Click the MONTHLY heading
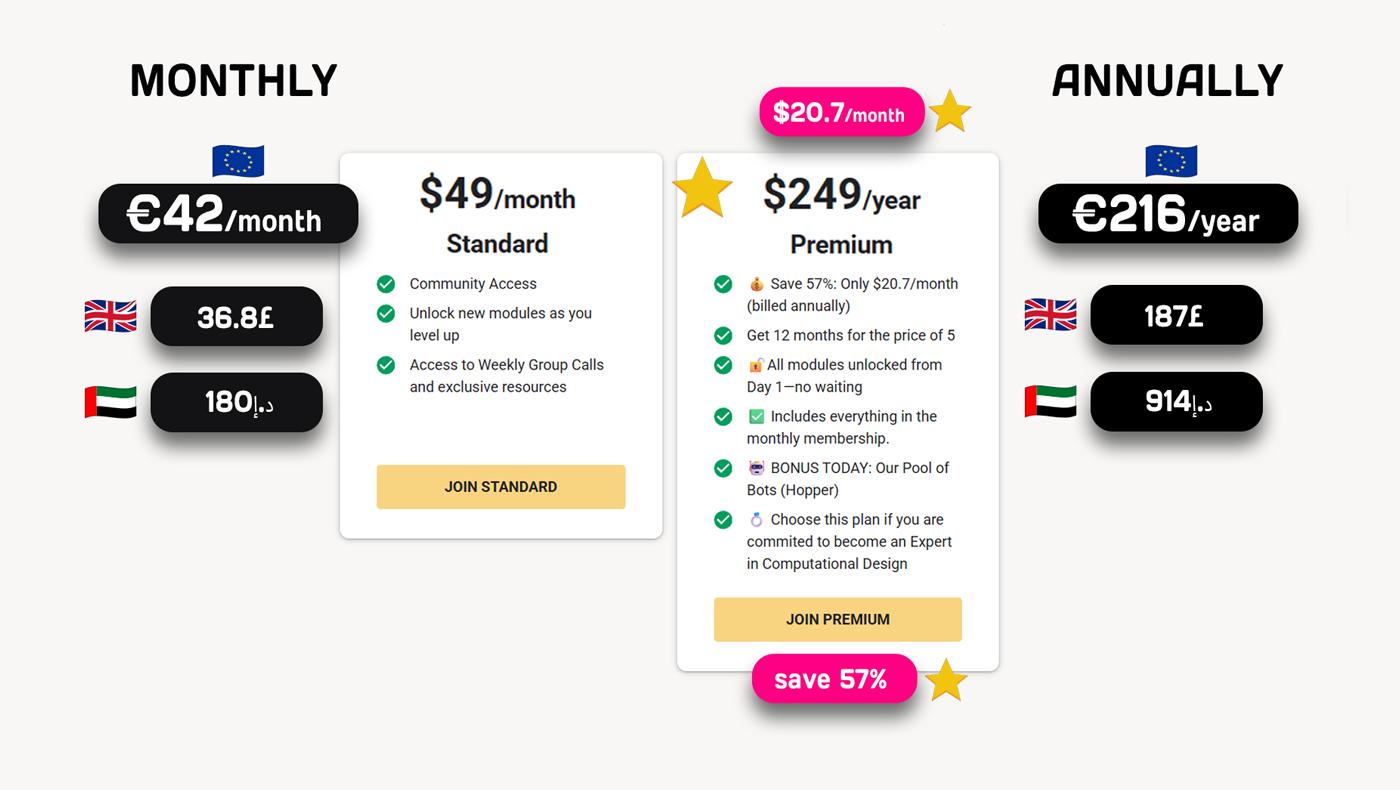This screenshot has width=1400, height=790. [233, 81]
